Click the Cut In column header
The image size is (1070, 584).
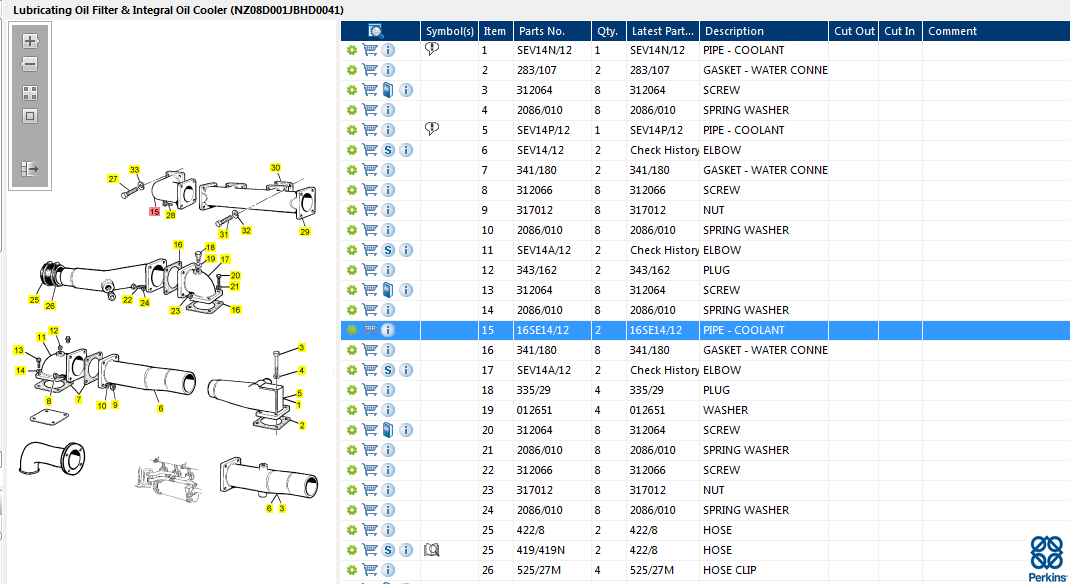tap(900, 31)
